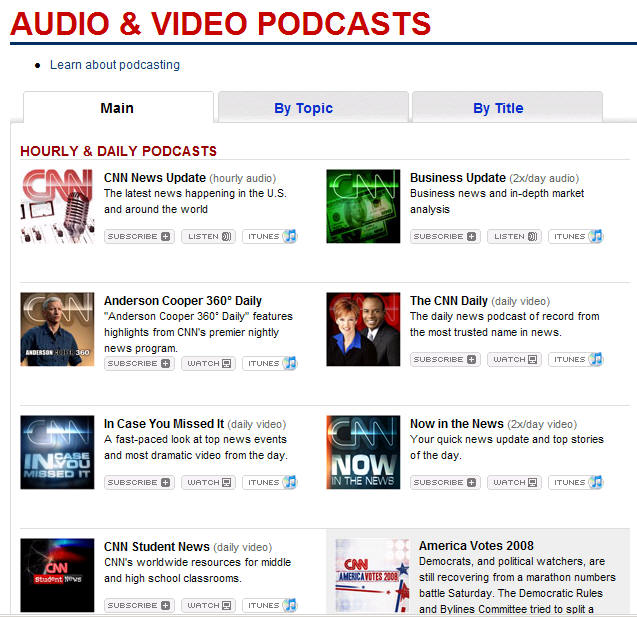Image resolution: width=637 pixels, height=617 pixels.
Task: Open the In Case You Missed It title
Action: 164,424
